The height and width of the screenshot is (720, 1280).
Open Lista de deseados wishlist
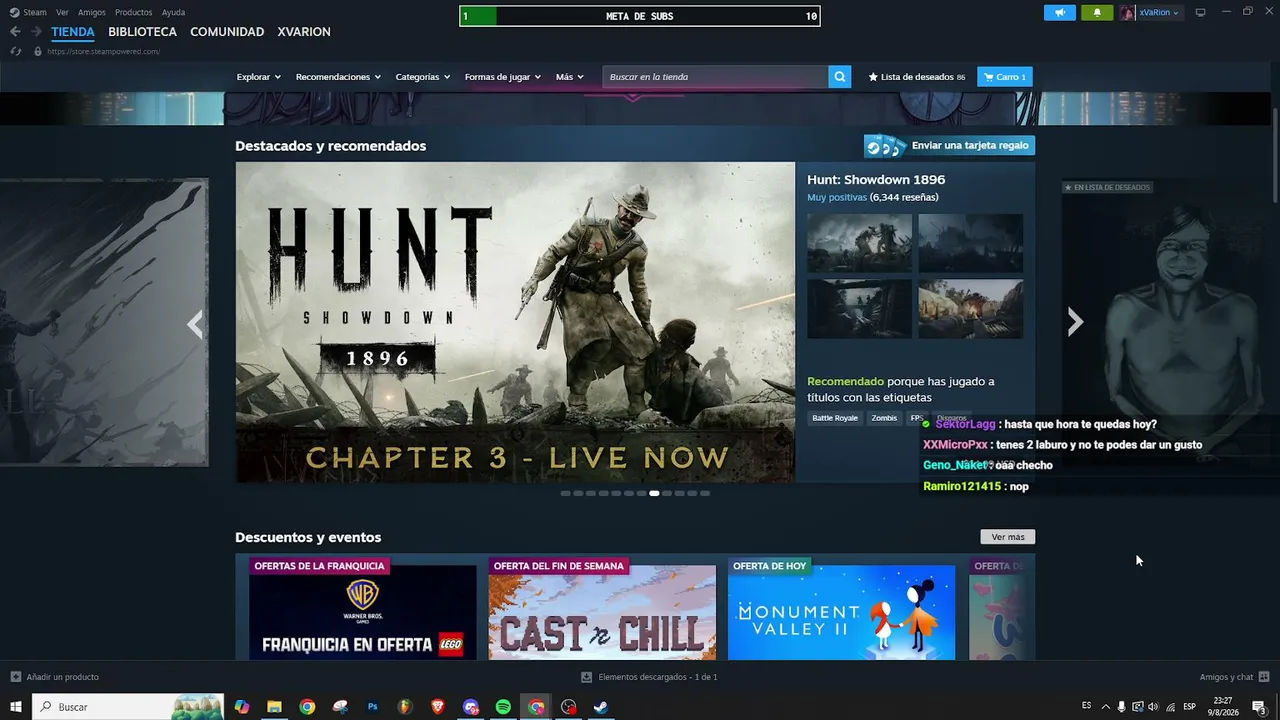pos(917,77)
